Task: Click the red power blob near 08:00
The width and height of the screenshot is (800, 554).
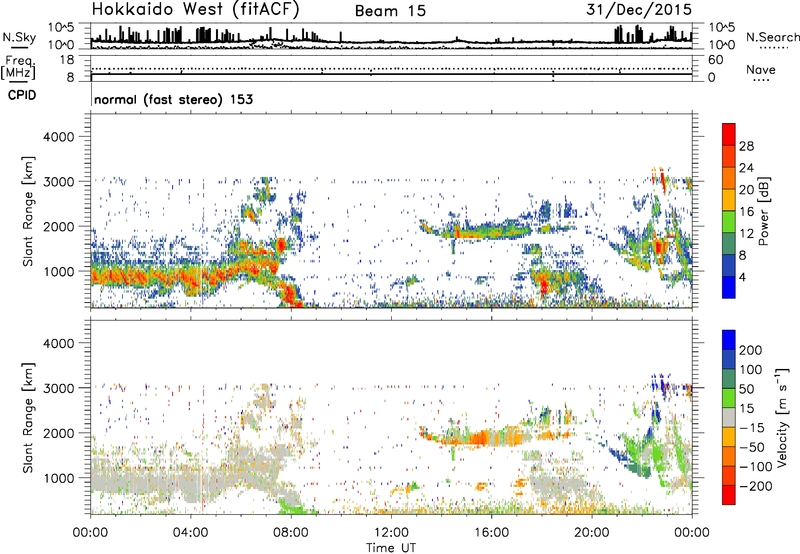Action: [289, 295]
